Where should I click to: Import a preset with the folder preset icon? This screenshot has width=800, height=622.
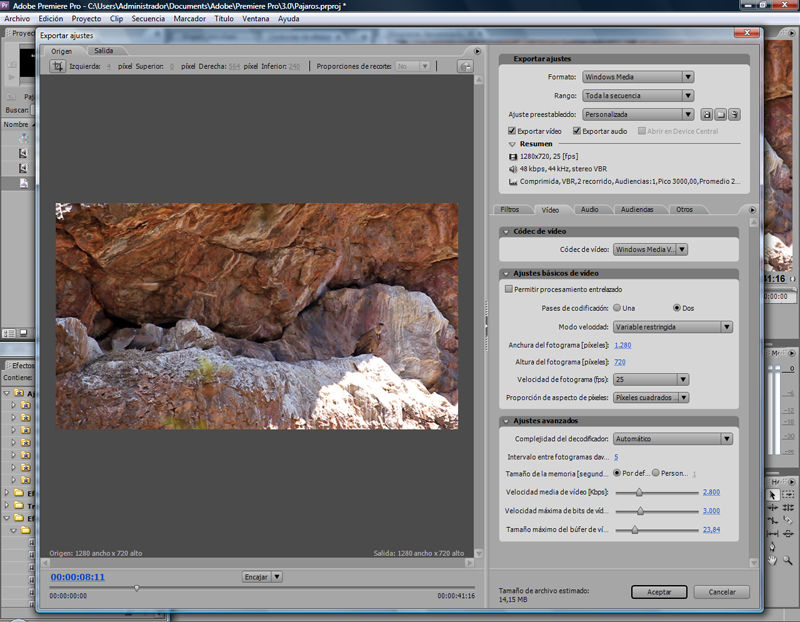click(720, 114)
